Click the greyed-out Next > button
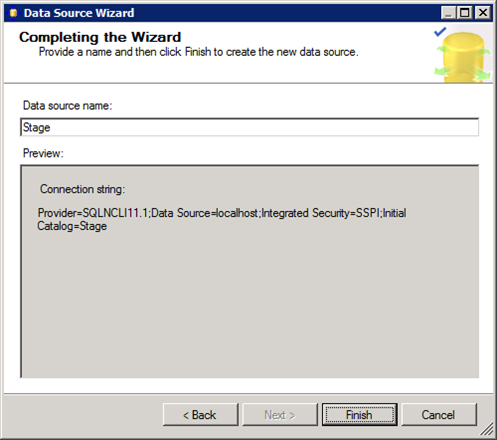 280,415
